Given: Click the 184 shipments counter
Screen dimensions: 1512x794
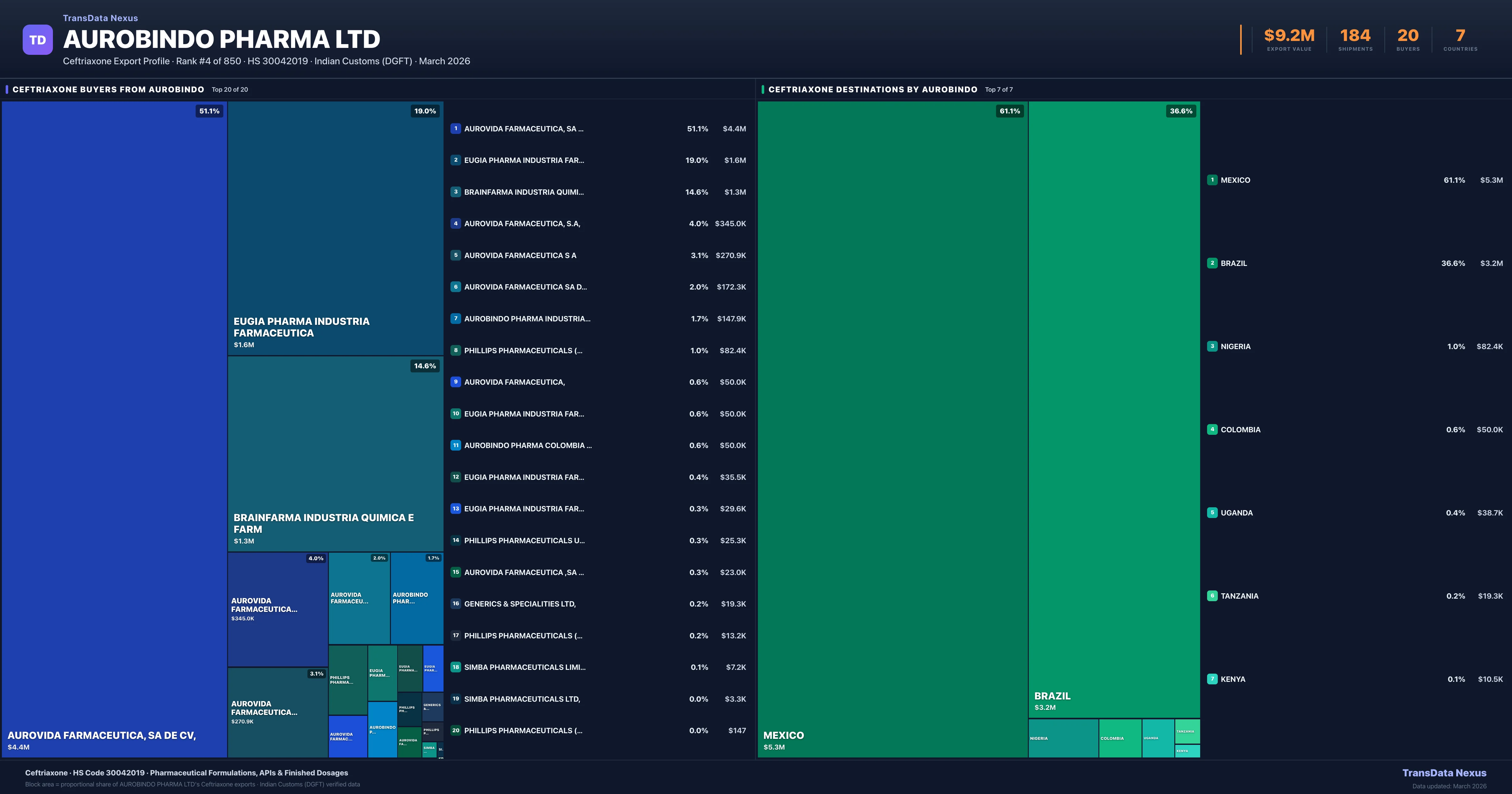Looking at the screenshot, I should pyautogui.click(x=1356, y=36).
